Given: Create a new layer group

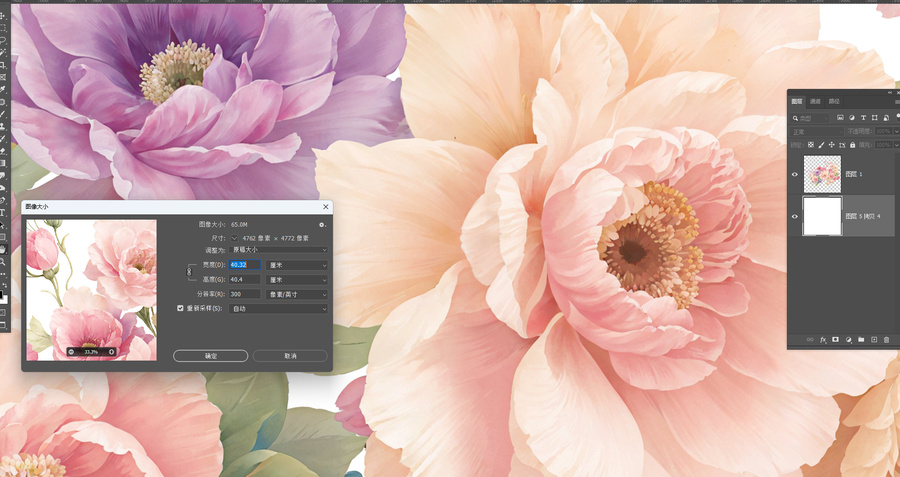Looking at the screenshot, I should tap(861, 340).
